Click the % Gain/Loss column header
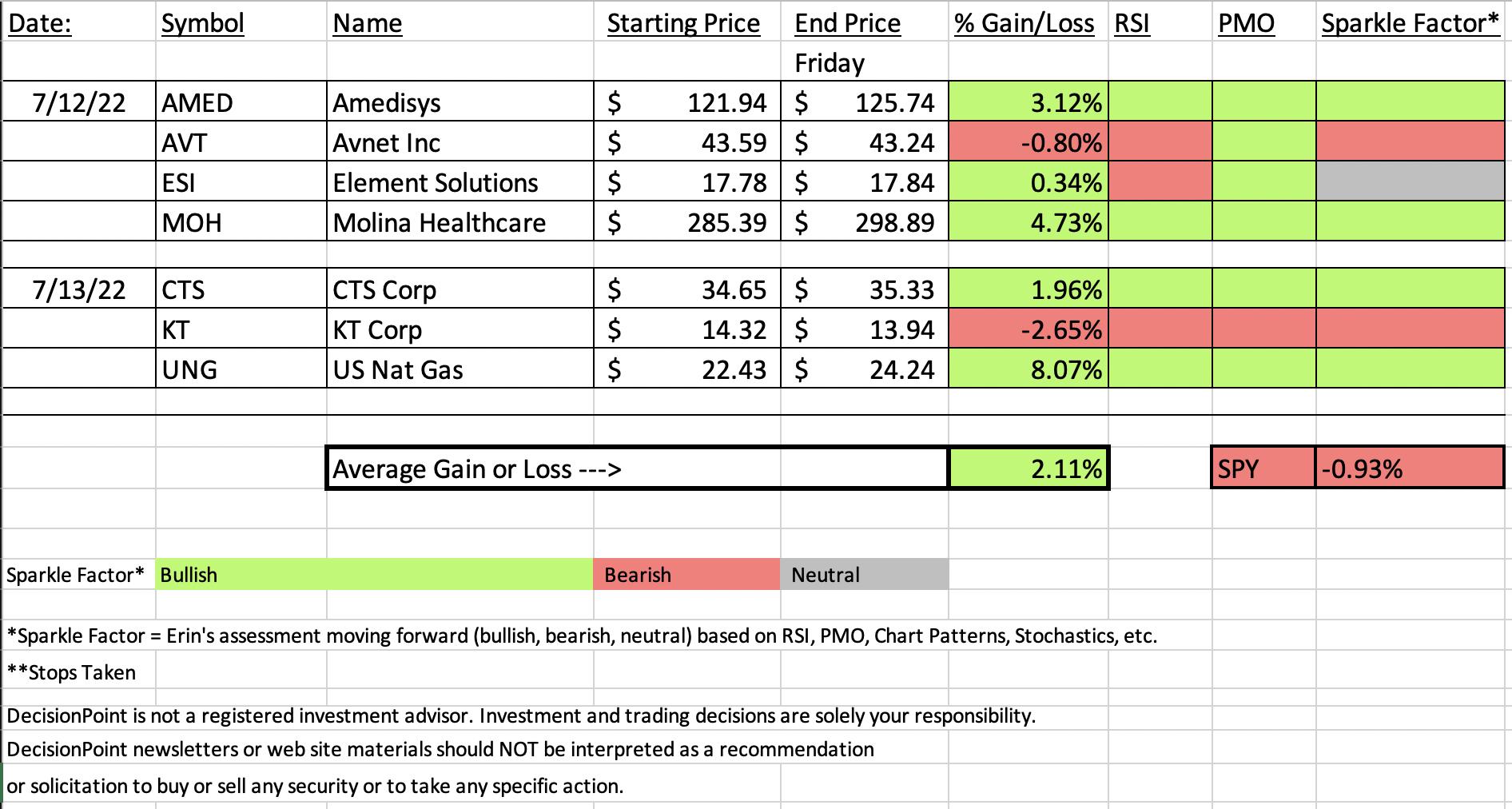The height and width of the screenshot is (809, 1512). coord(1024,23)
